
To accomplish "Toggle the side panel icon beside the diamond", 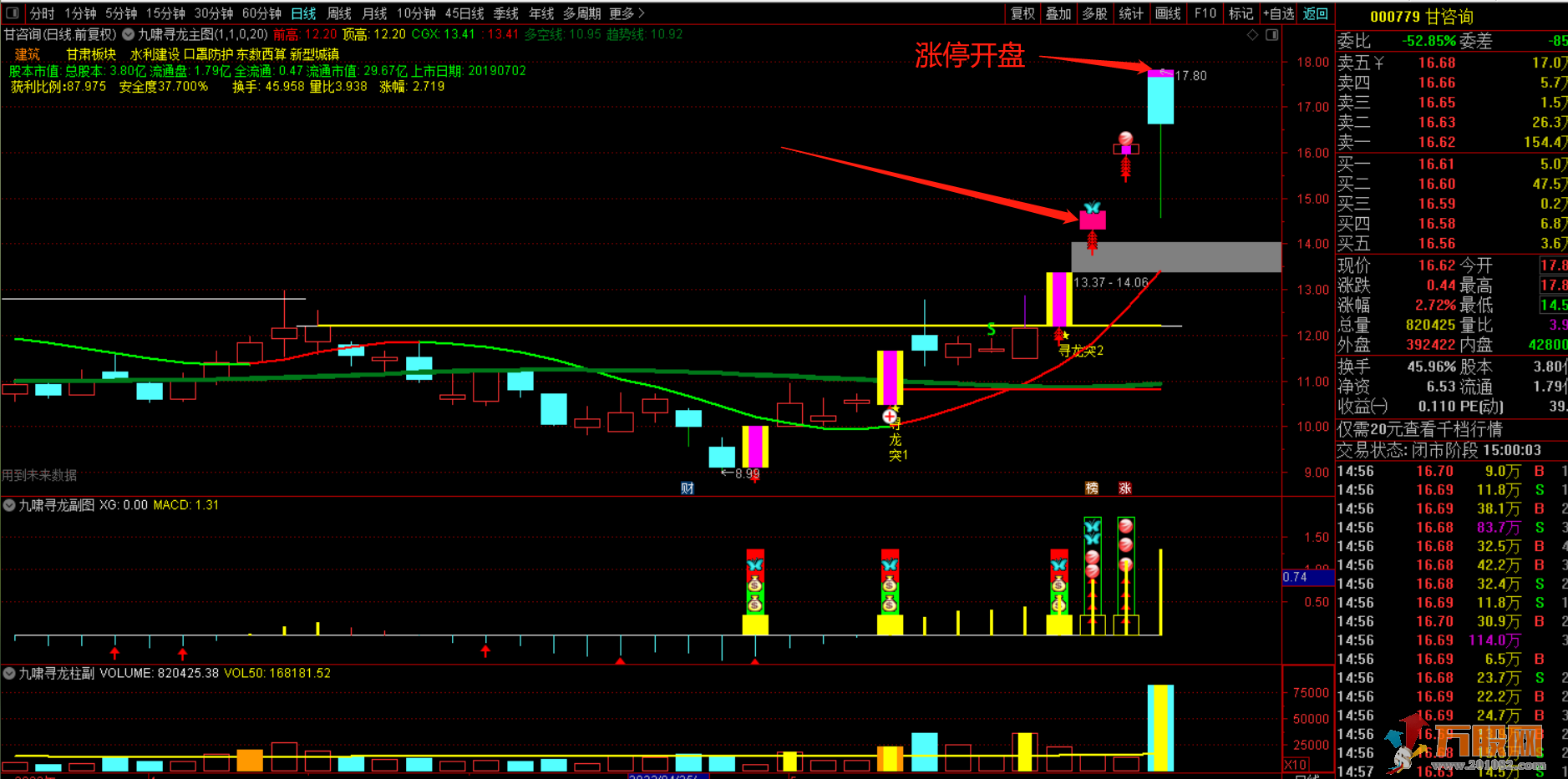I will [1271, 35].
